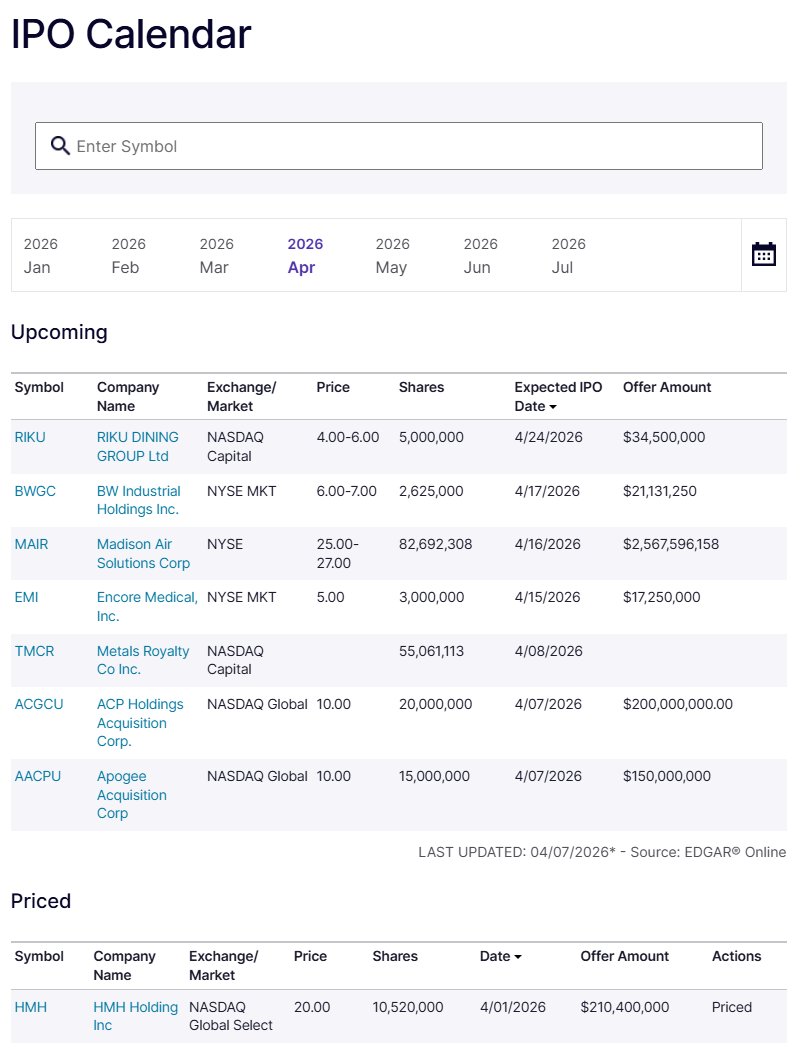The height and width of the screenshot is (1059, 800).
Task: Sort by Expected IPO Date column
Action: pyautogui.click(x=558, y=396)
